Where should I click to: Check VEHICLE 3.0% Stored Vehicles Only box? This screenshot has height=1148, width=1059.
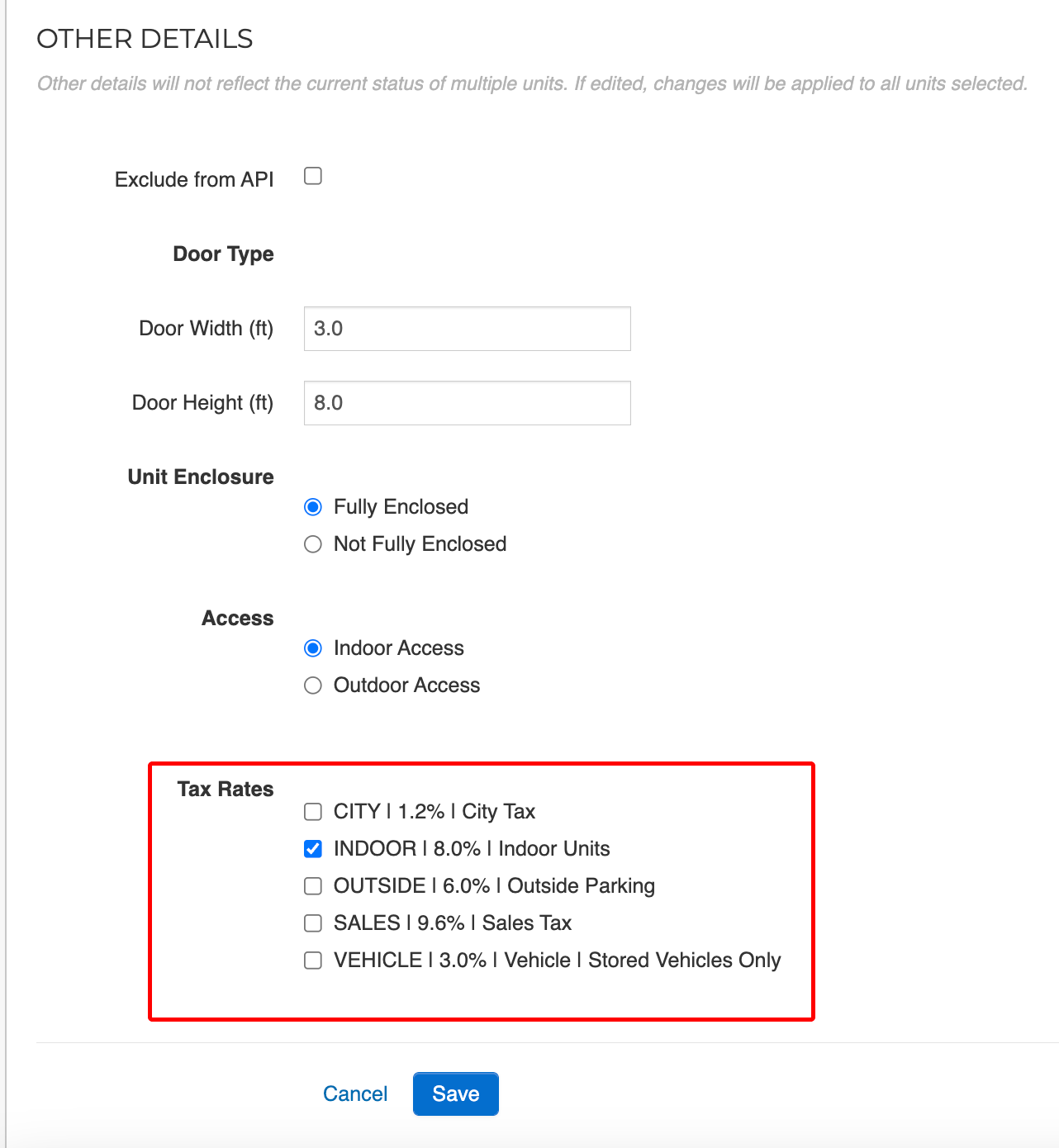click(x=313, y=961)
